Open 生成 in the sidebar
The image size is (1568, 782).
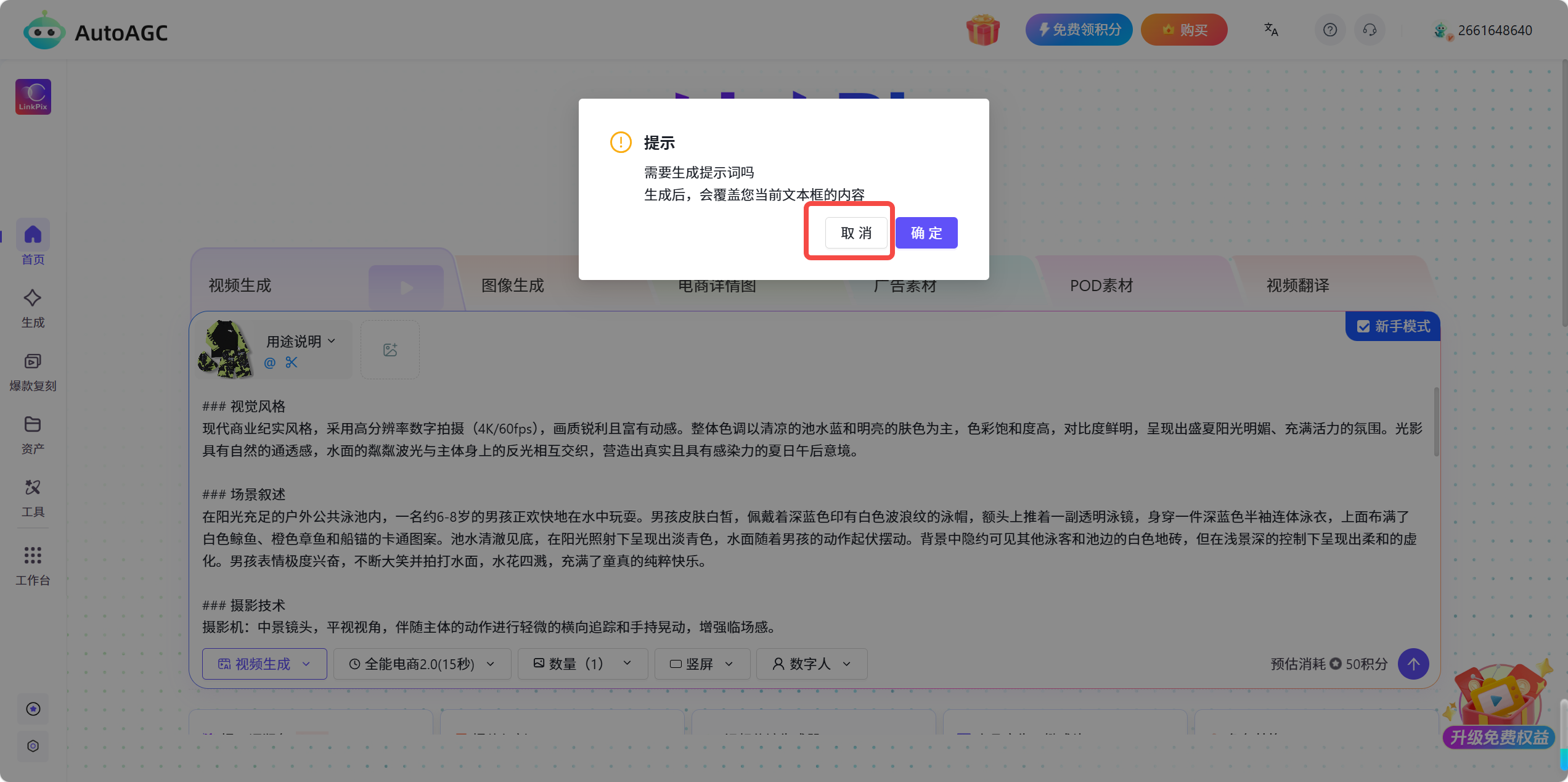33,308
